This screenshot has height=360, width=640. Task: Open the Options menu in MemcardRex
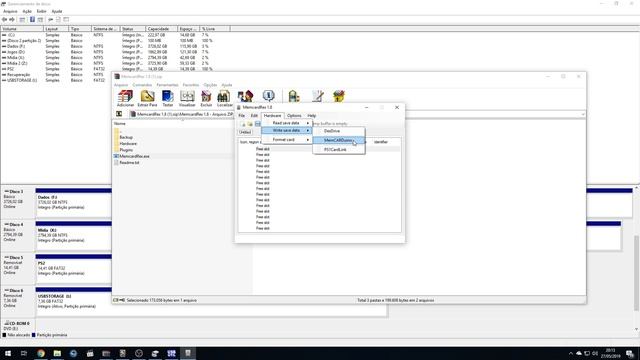tap(294, 116)
